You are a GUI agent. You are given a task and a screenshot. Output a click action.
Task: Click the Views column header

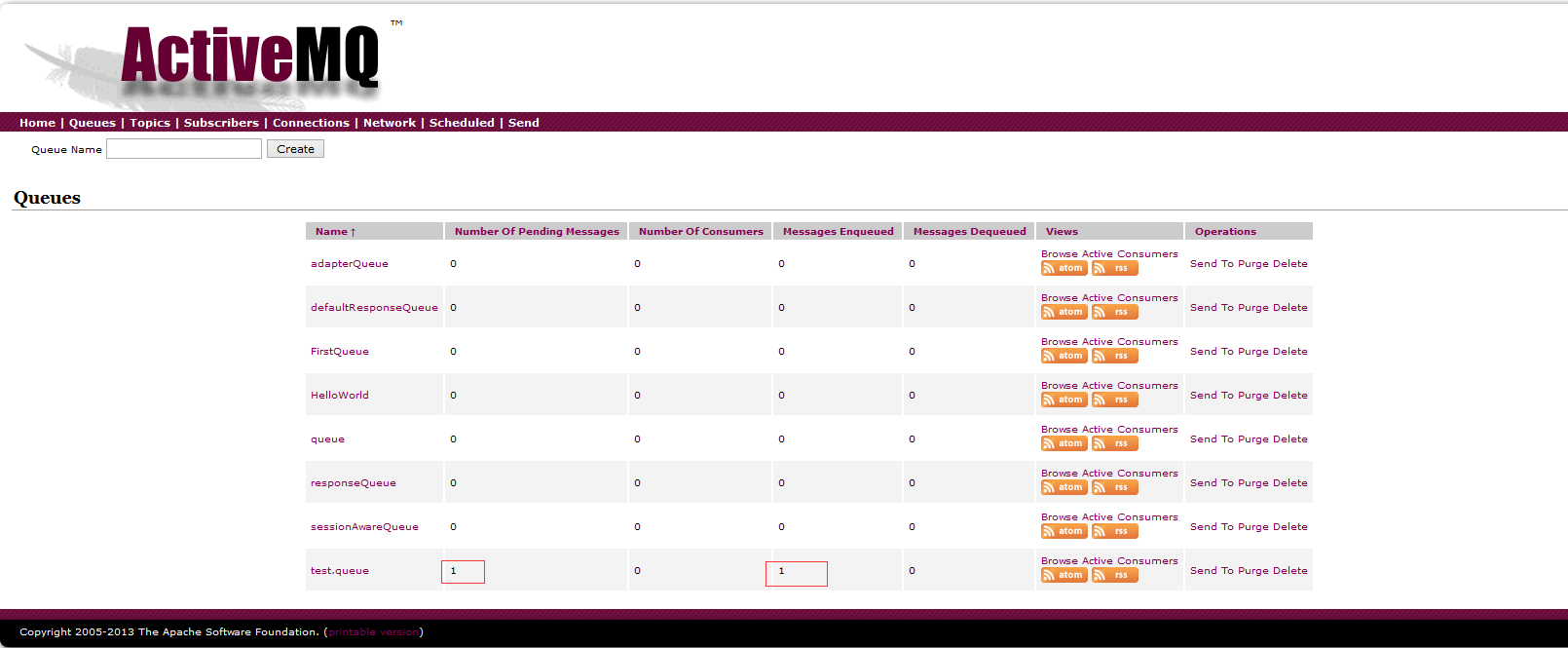point(1062,232)
